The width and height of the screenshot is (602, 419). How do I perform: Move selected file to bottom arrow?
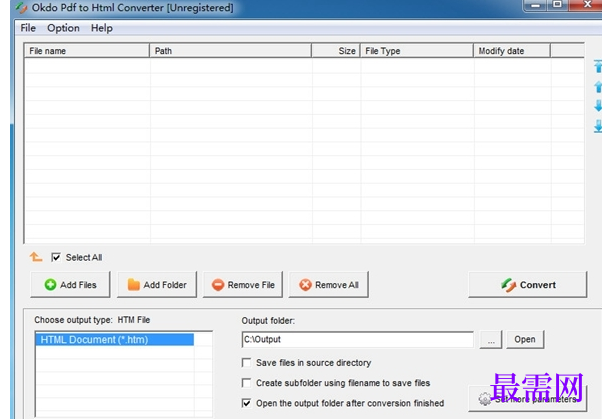click(x=598, y=126)
